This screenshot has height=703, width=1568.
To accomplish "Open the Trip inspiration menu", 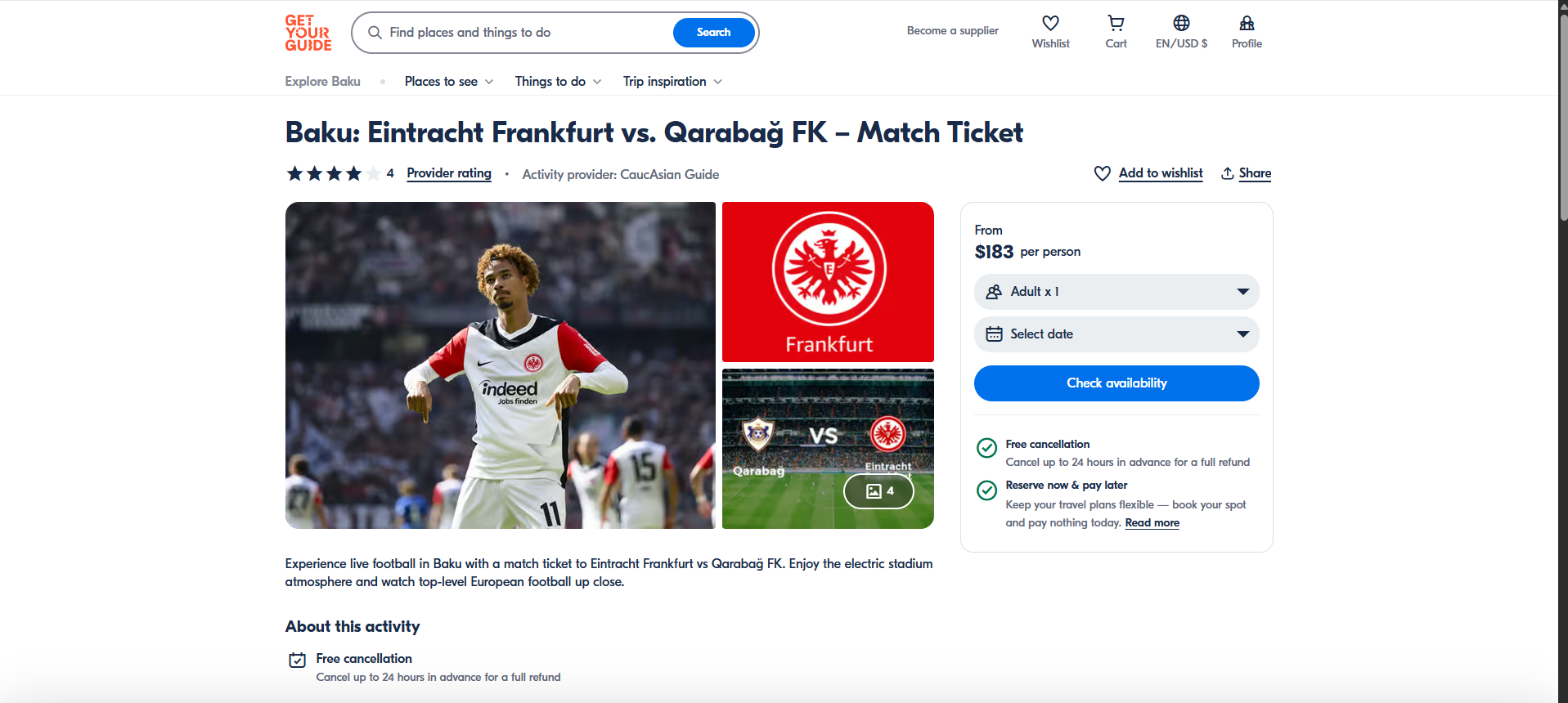I will [x=672, y=82].
